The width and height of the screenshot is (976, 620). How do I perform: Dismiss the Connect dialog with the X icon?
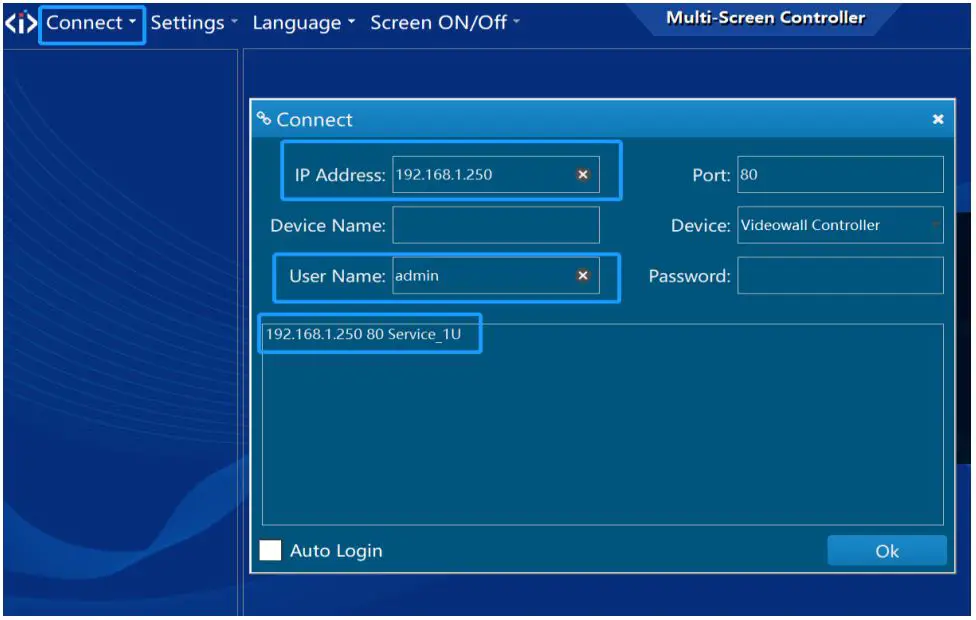(938, 118)
